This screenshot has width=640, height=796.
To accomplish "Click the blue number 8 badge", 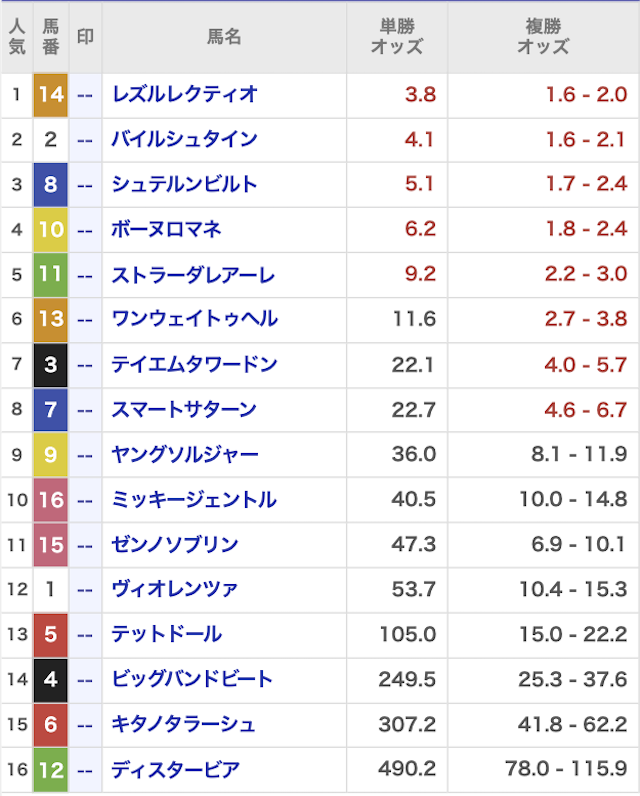I will pyautogui.click(x=51, y=184).
